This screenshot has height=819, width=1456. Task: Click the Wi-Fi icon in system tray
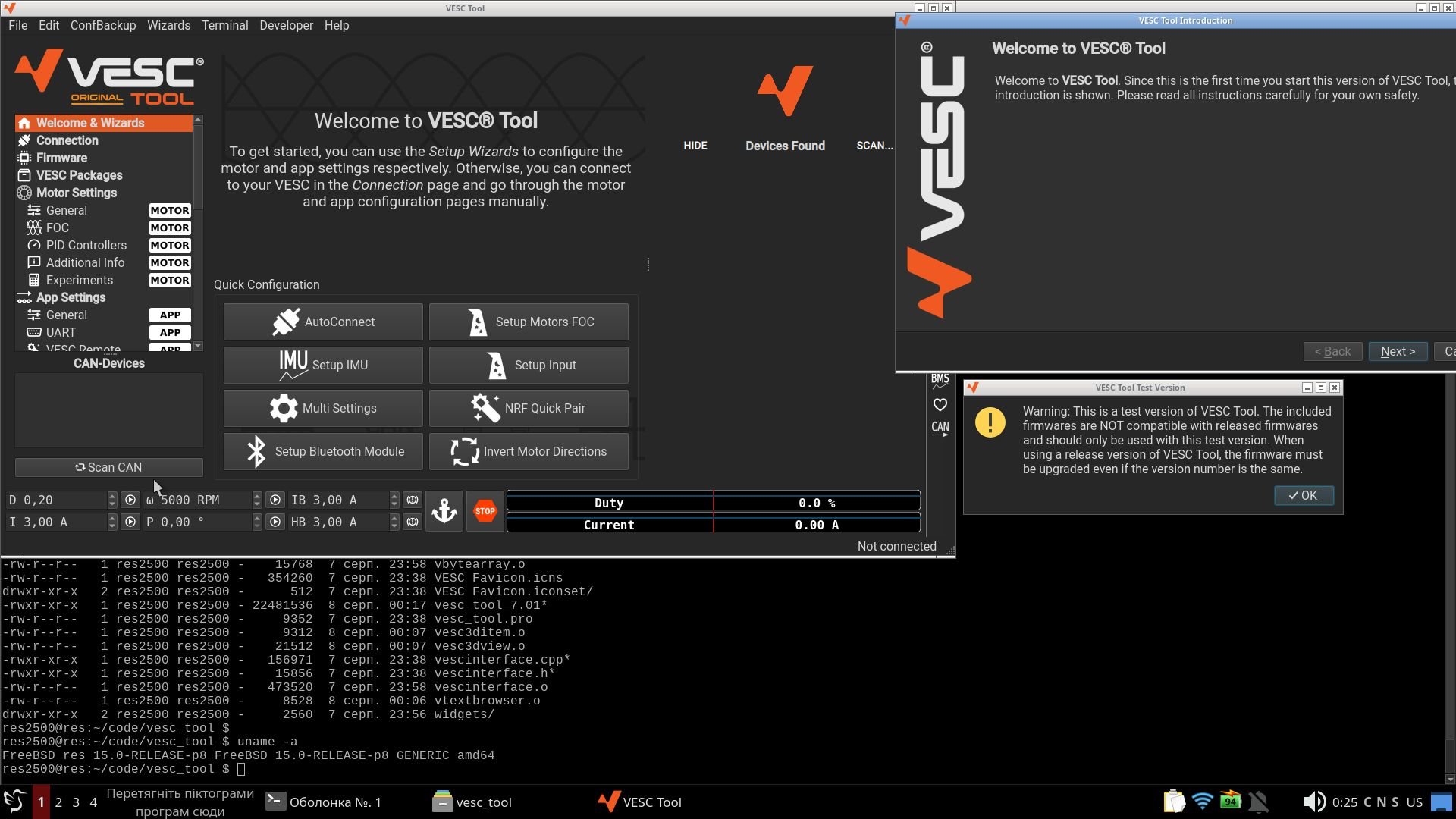point(1203,802)
